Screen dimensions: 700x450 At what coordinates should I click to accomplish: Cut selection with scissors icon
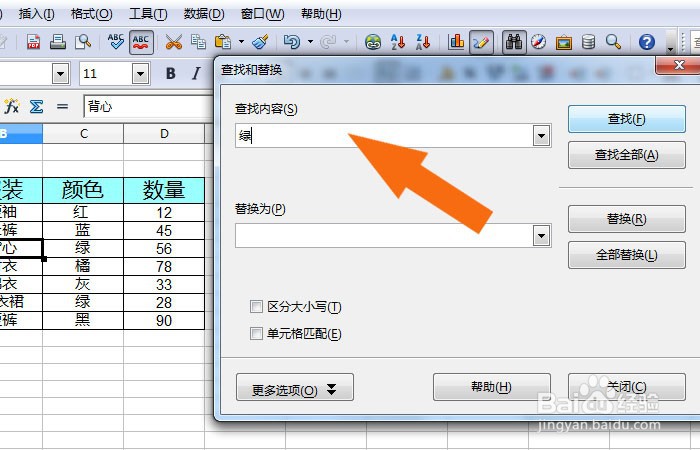[x=173, y=42]
